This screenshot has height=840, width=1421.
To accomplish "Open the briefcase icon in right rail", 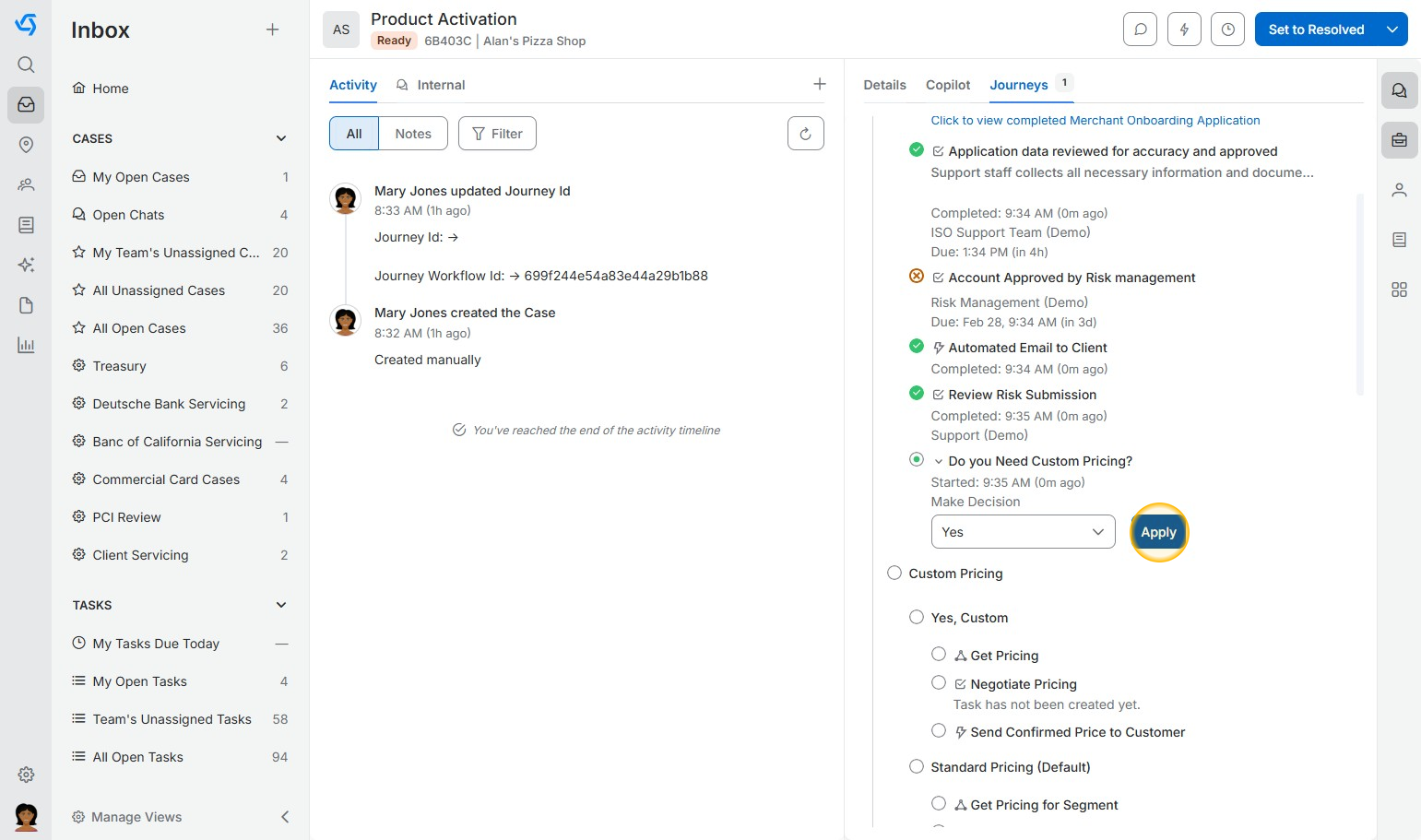I will [1399, 140].
